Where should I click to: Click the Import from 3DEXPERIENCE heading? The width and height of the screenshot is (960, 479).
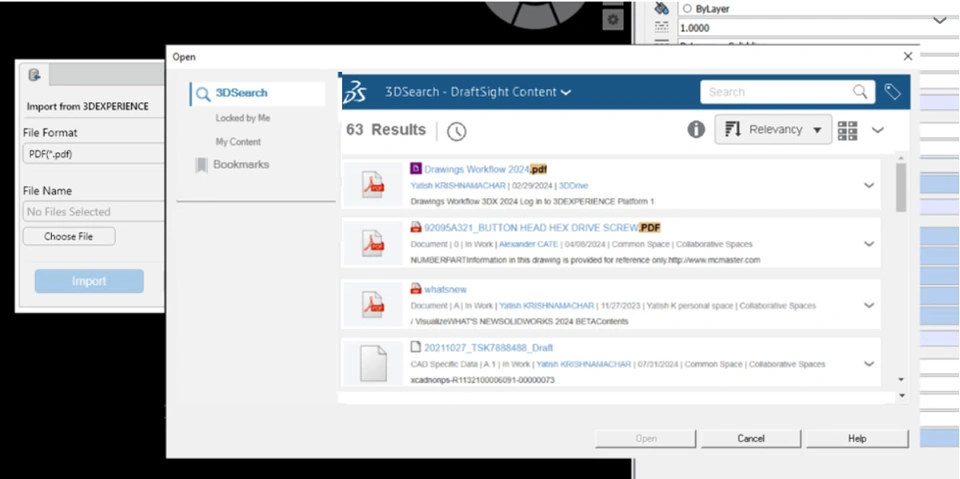(88, 107)
